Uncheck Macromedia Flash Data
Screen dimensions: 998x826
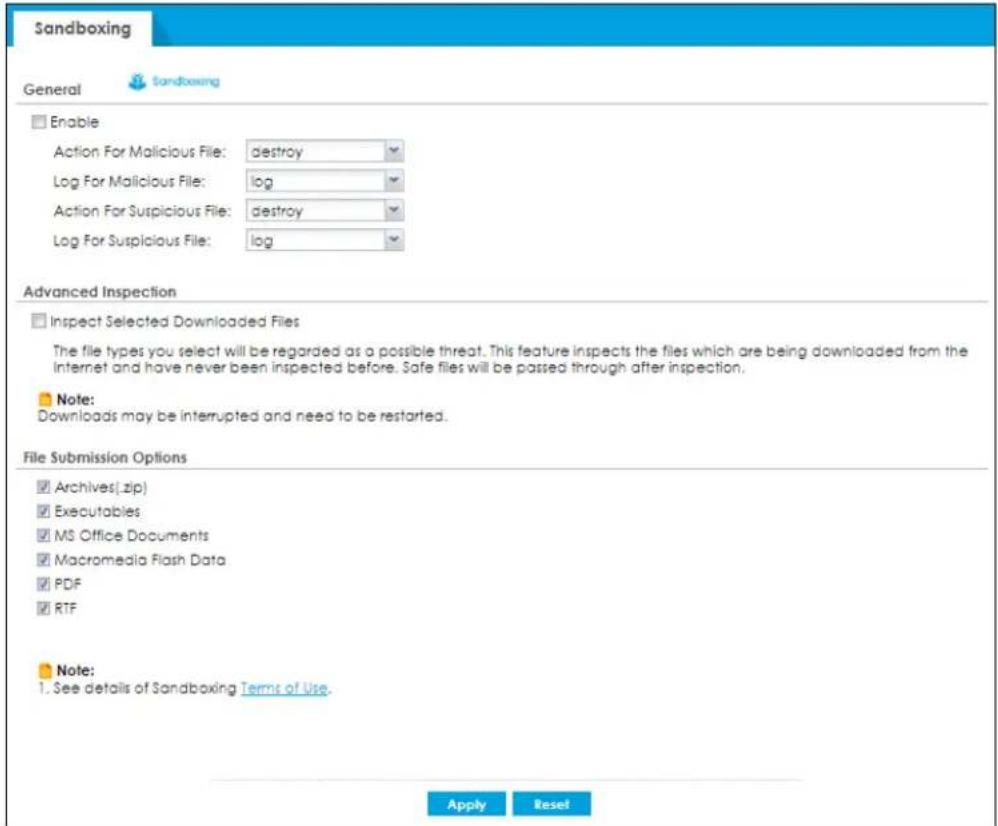[x=43, y=560]
